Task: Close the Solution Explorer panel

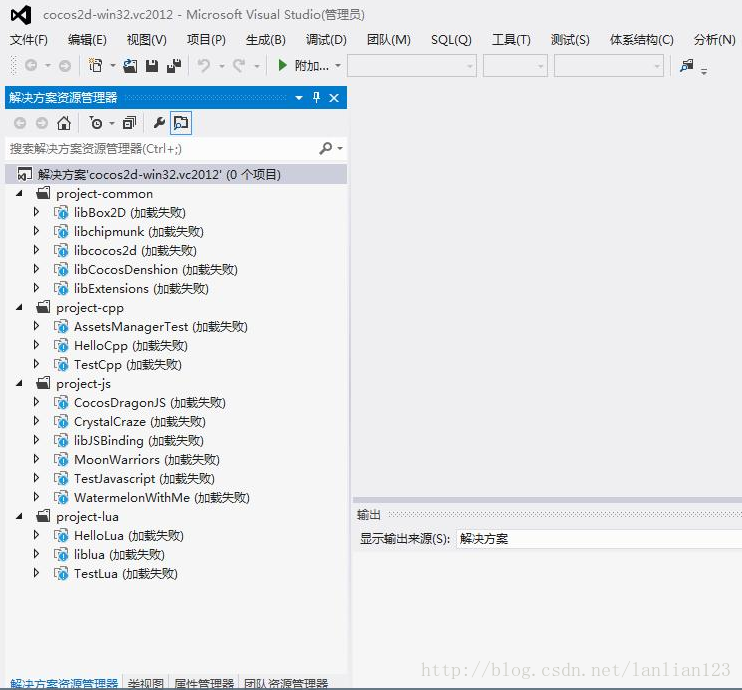Action: (x=334, y=98)
